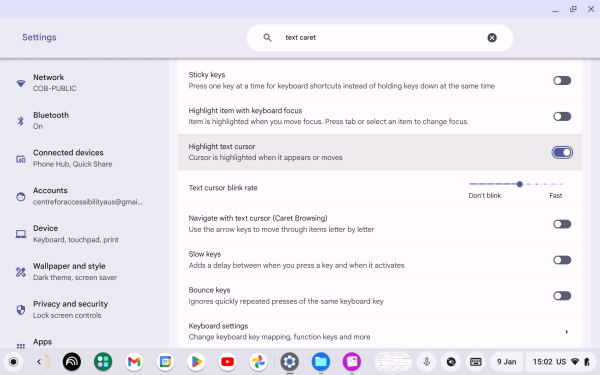Open the magenta app icon on shelf
The width and height of the screenshot is (600, 375).
coord(352,362)
